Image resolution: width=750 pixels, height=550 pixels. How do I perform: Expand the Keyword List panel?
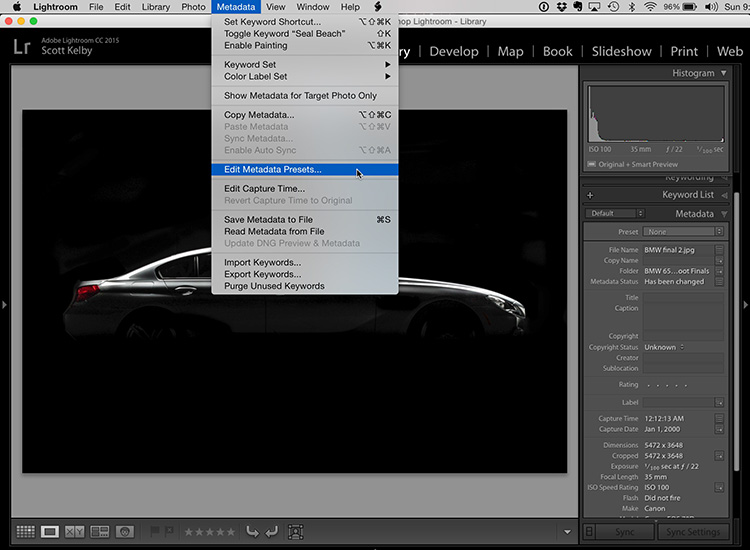tap(724, 195)
